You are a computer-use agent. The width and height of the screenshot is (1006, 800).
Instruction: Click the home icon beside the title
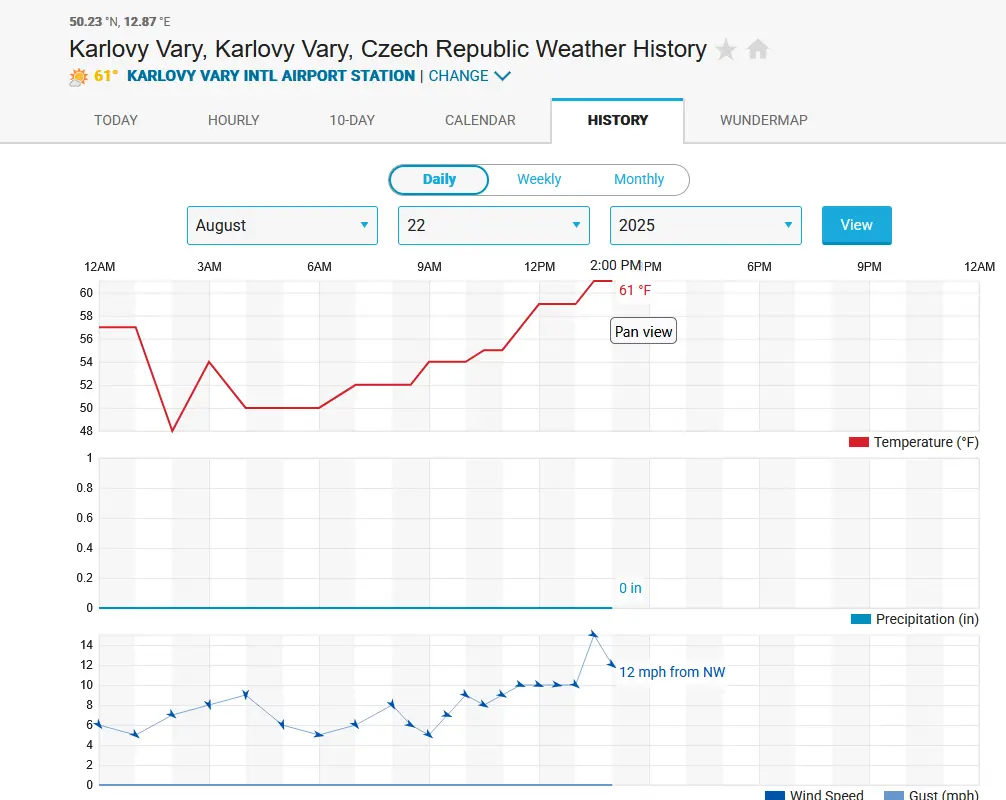pyautogui.click(x=758, y=49)
